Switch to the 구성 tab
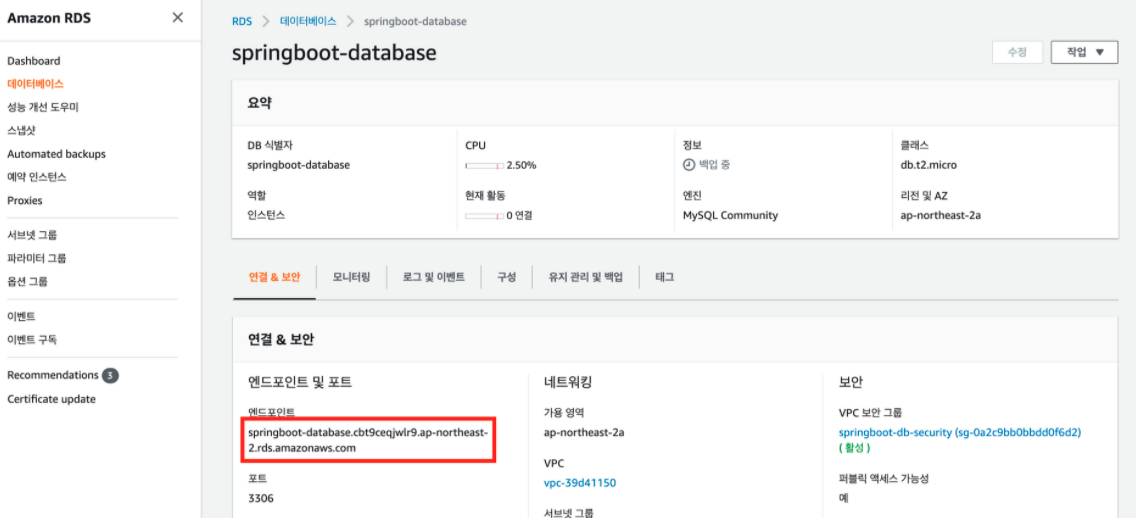This screenshot has height=518, width=1136. [x=506, y=277]
